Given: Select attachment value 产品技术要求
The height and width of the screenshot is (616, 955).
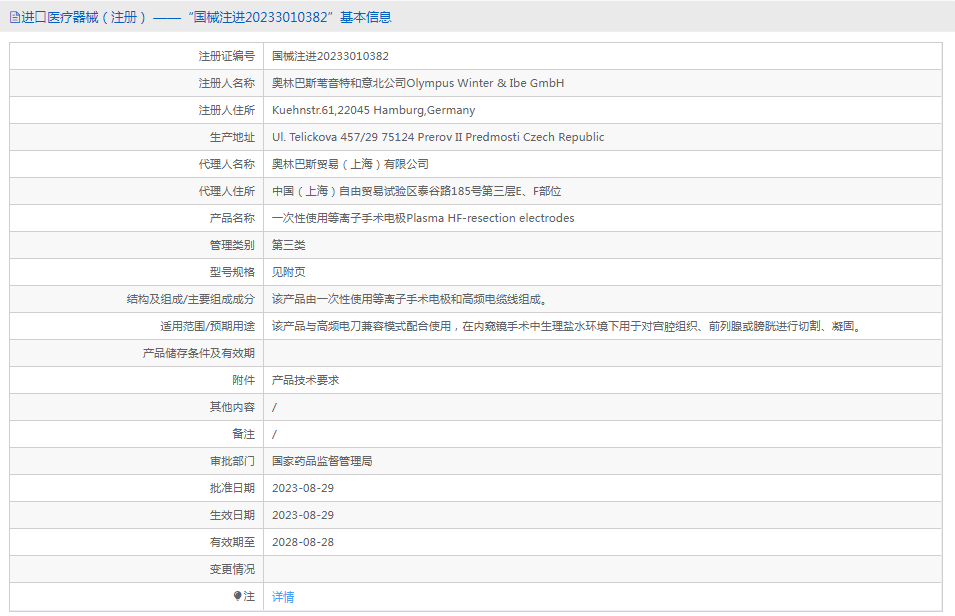Looking at the screenshot, I should (x=305, y=380).
